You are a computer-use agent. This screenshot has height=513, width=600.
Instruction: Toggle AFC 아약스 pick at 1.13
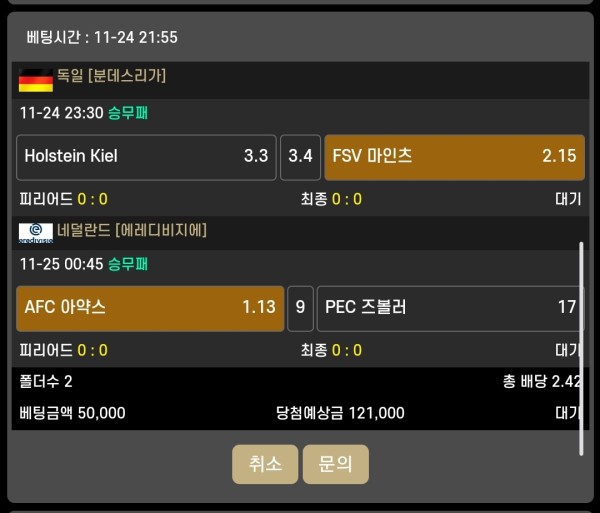(150, 308)
